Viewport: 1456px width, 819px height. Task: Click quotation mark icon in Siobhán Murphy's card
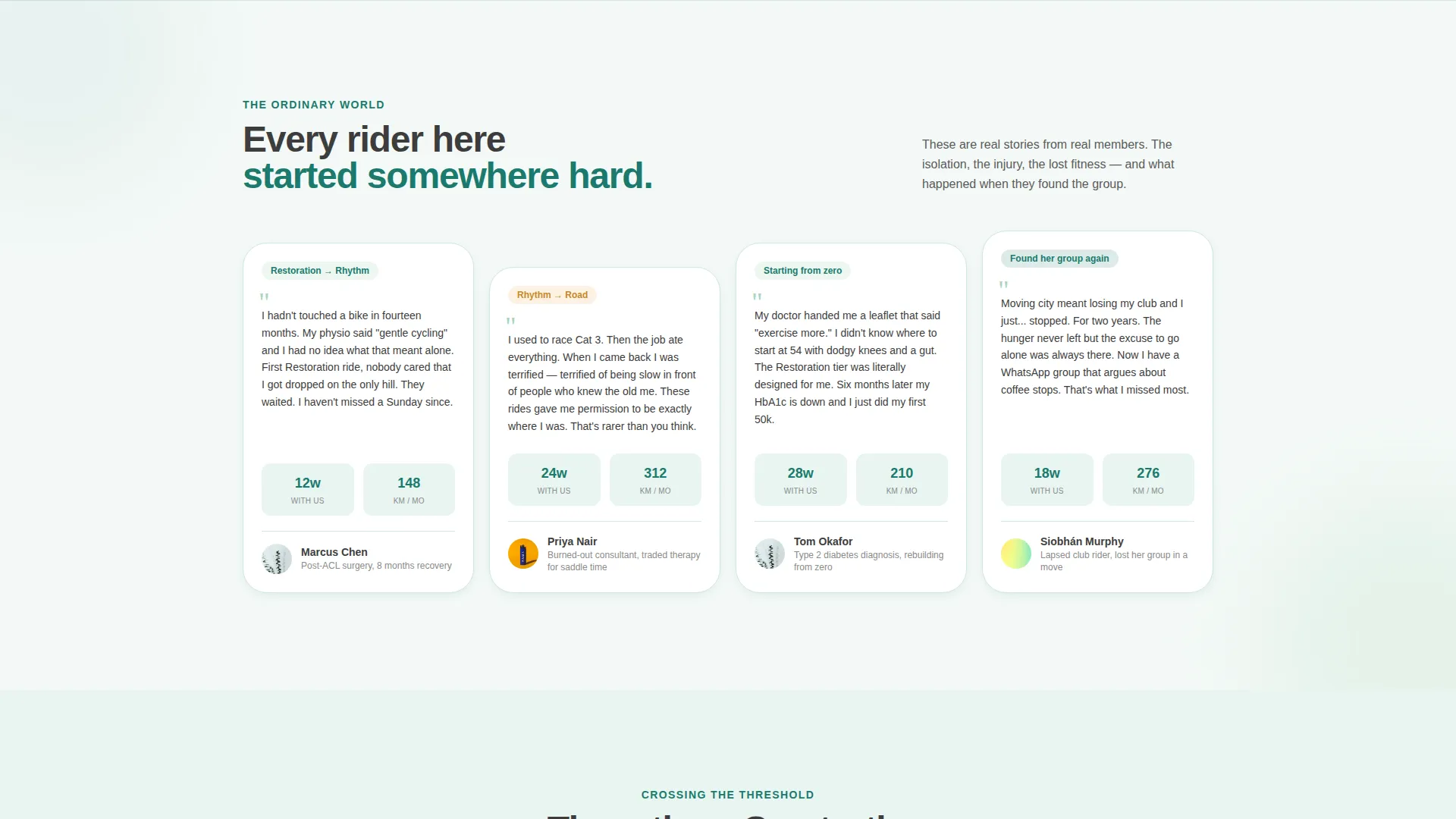1003,284
